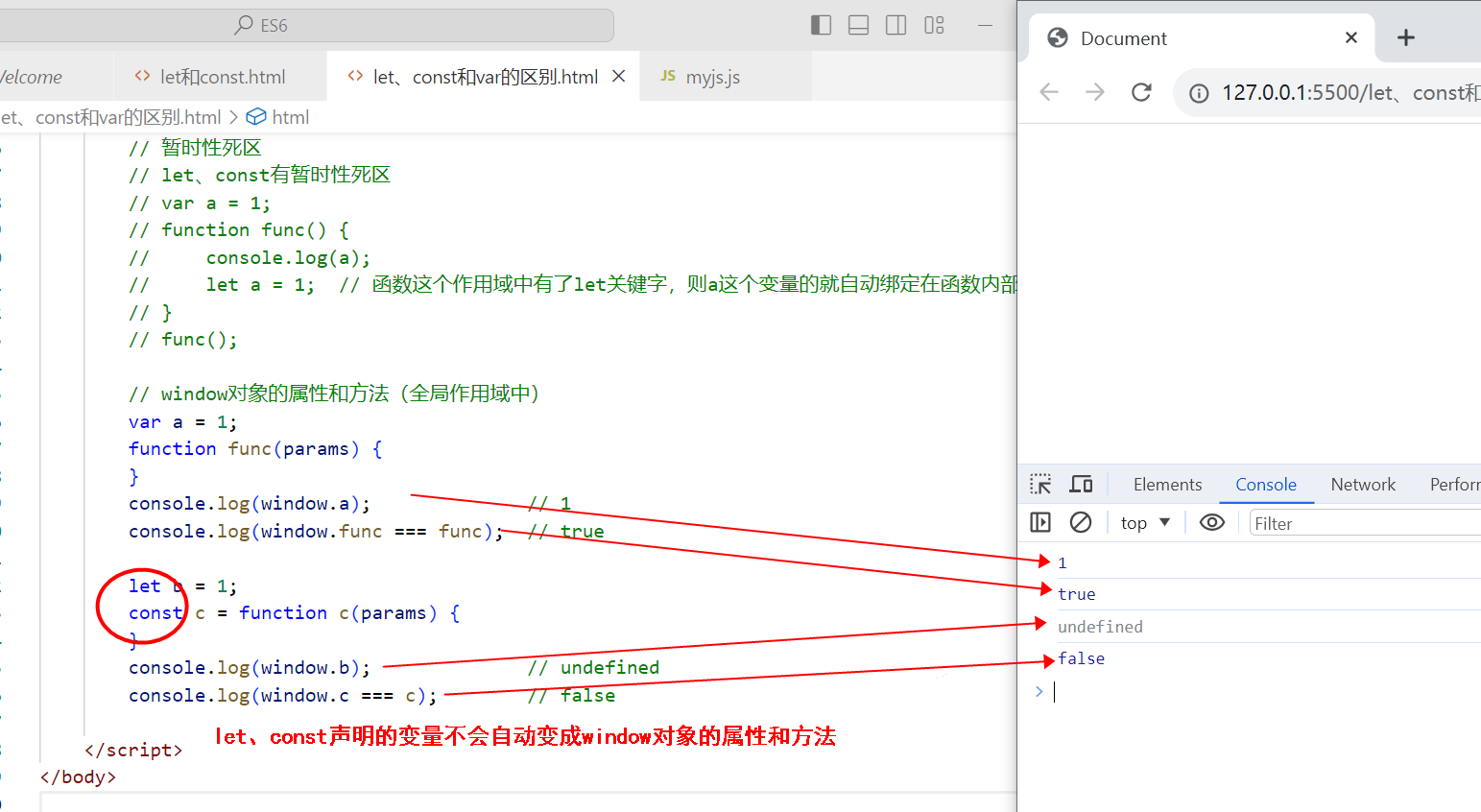Close the let、const和var的区别.html tab
This screenshot has height=812, width=1481.
pyautogui.click(x=619, y=76)
